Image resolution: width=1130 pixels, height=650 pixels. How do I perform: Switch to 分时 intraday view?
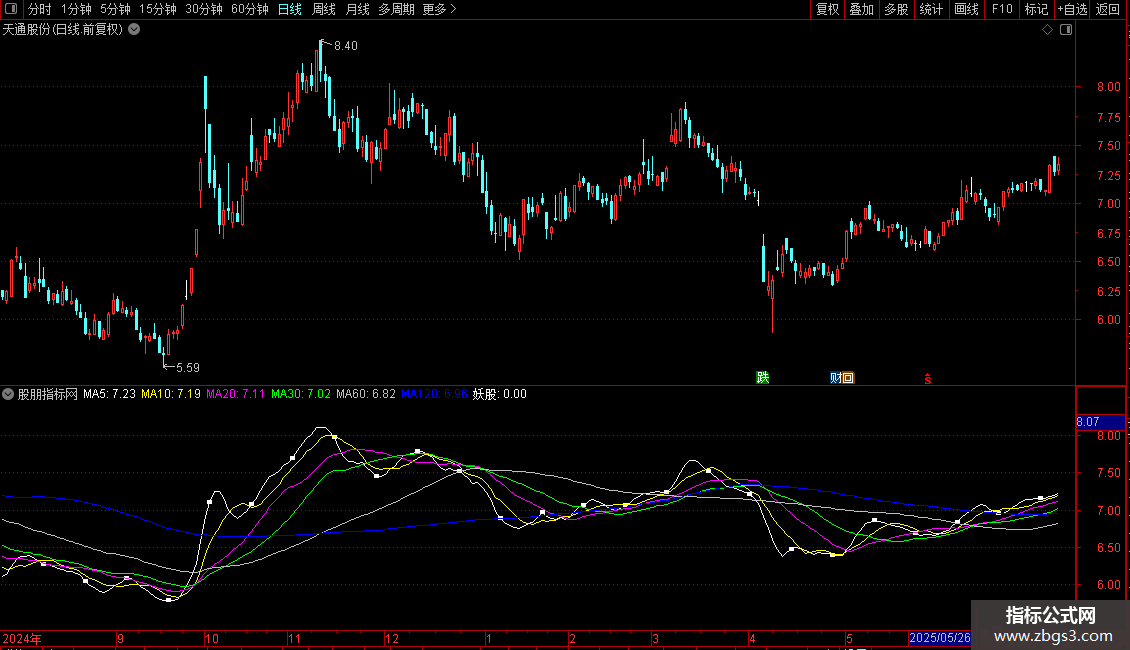(40, 9)
